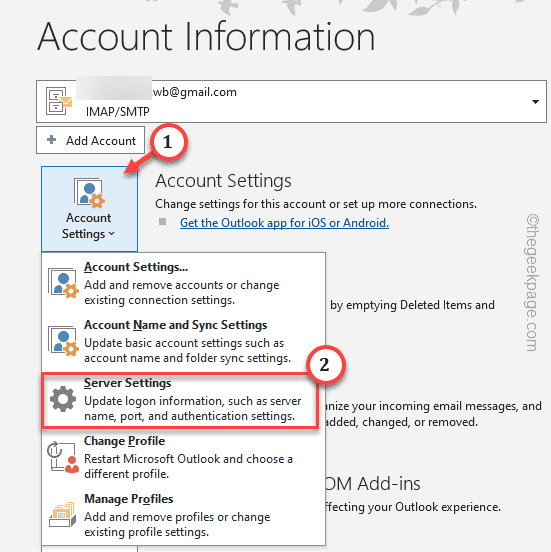Screen dimensions: 551x552
Task: Click 'Update logon information' description text
Action: [x=193, y=408]
